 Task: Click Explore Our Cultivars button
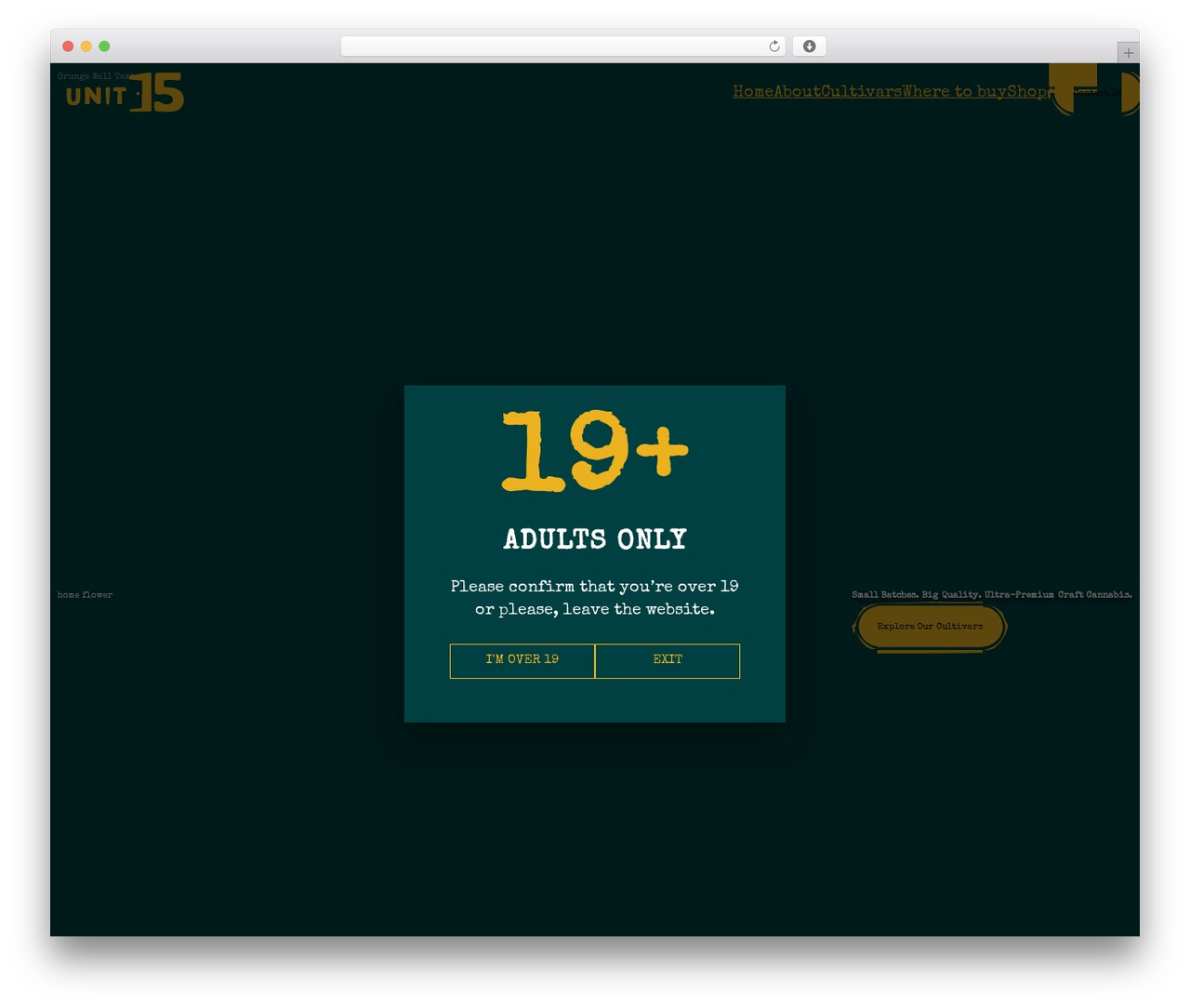click(x=930, y=627)
